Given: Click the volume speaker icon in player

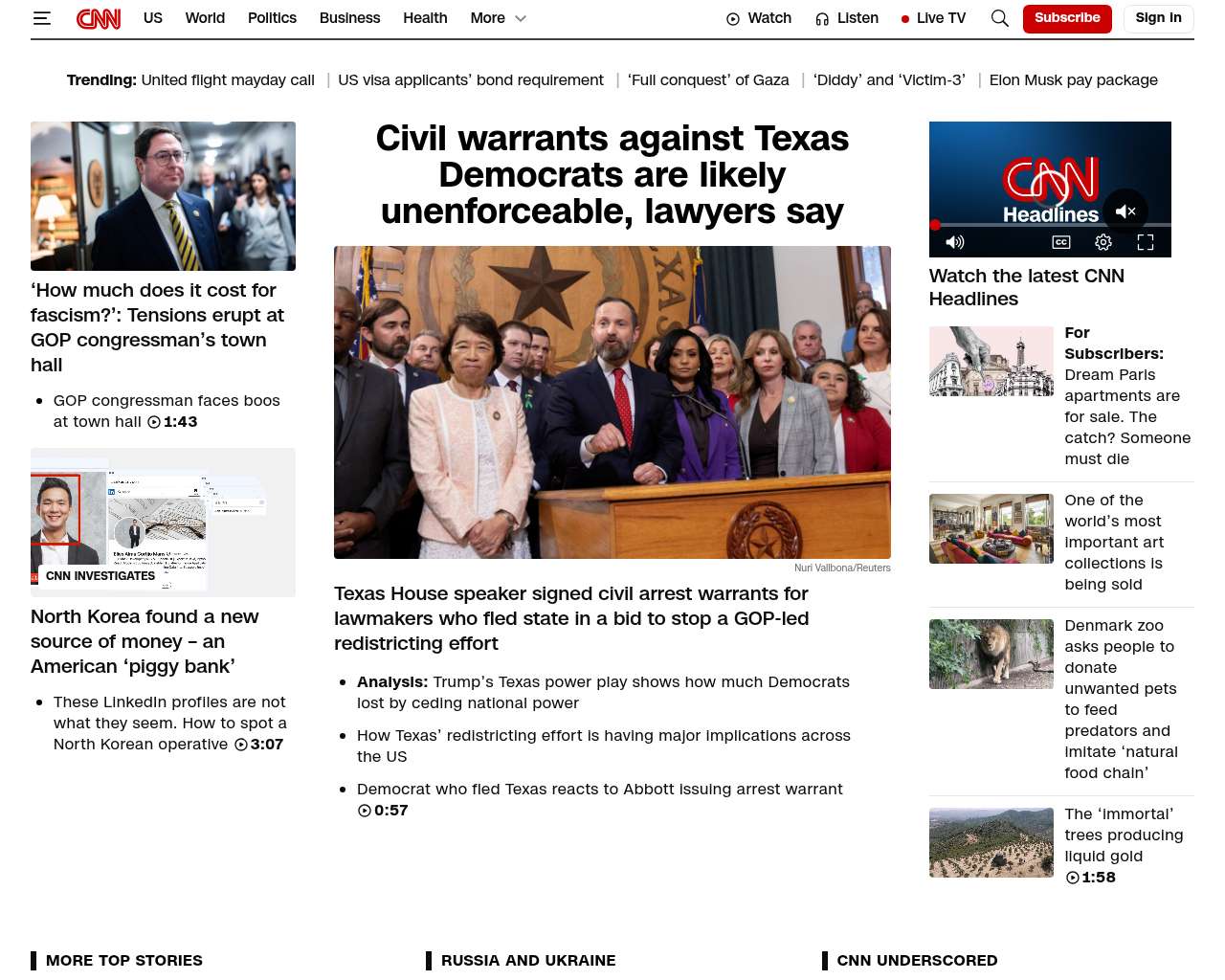Looking at the screenshot, I should (955, 242).
